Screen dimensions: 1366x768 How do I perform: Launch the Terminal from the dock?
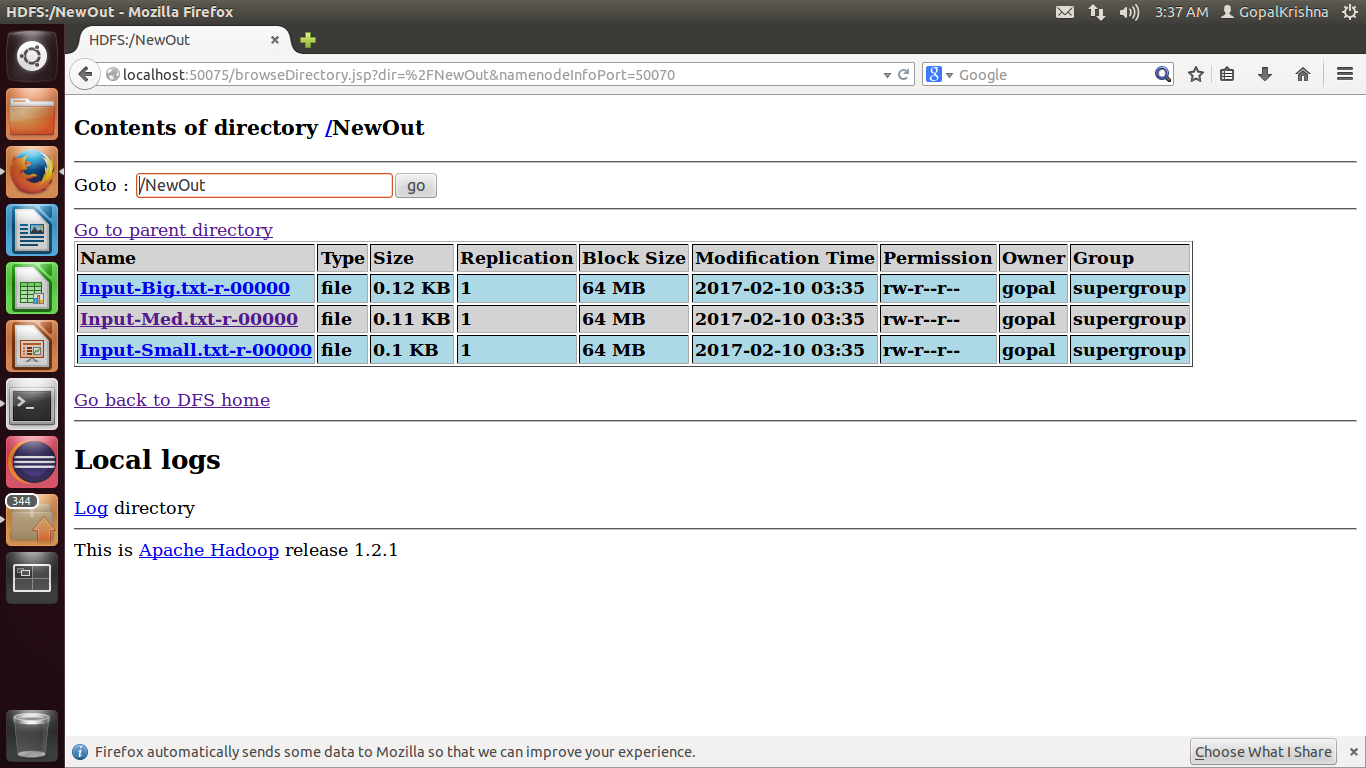pyautogui.click(x=32, y=404)
